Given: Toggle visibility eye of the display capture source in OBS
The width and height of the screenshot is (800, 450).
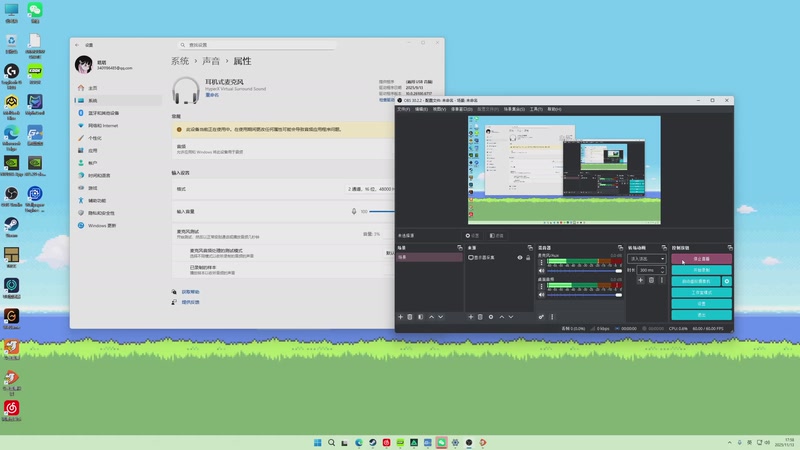Looking at the screenshot, I should point(520,258).
